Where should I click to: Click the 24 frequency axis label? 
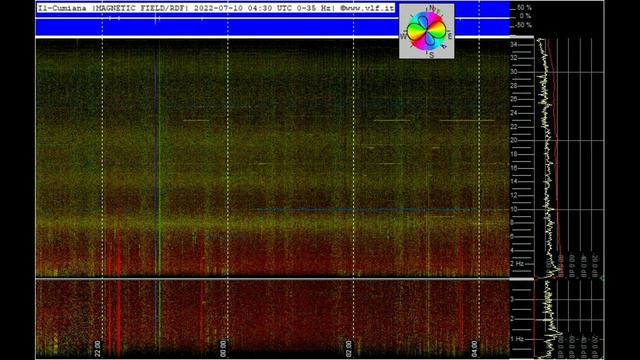tap(514, 113)
